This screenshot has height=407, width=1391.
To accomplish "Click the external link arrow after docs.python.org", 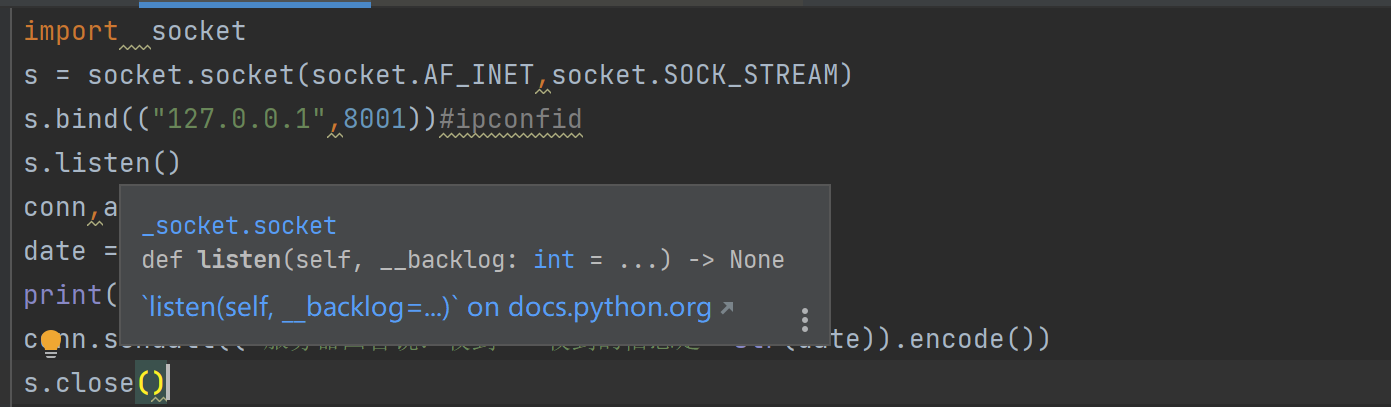I will [x=727, y=309].
